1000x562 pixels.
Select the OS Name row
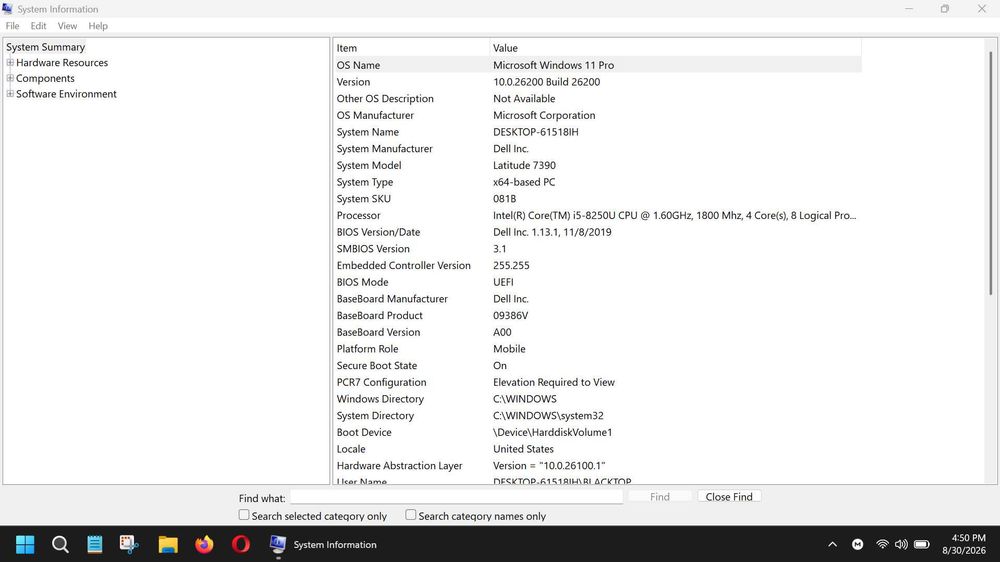[x=598, y=65]
